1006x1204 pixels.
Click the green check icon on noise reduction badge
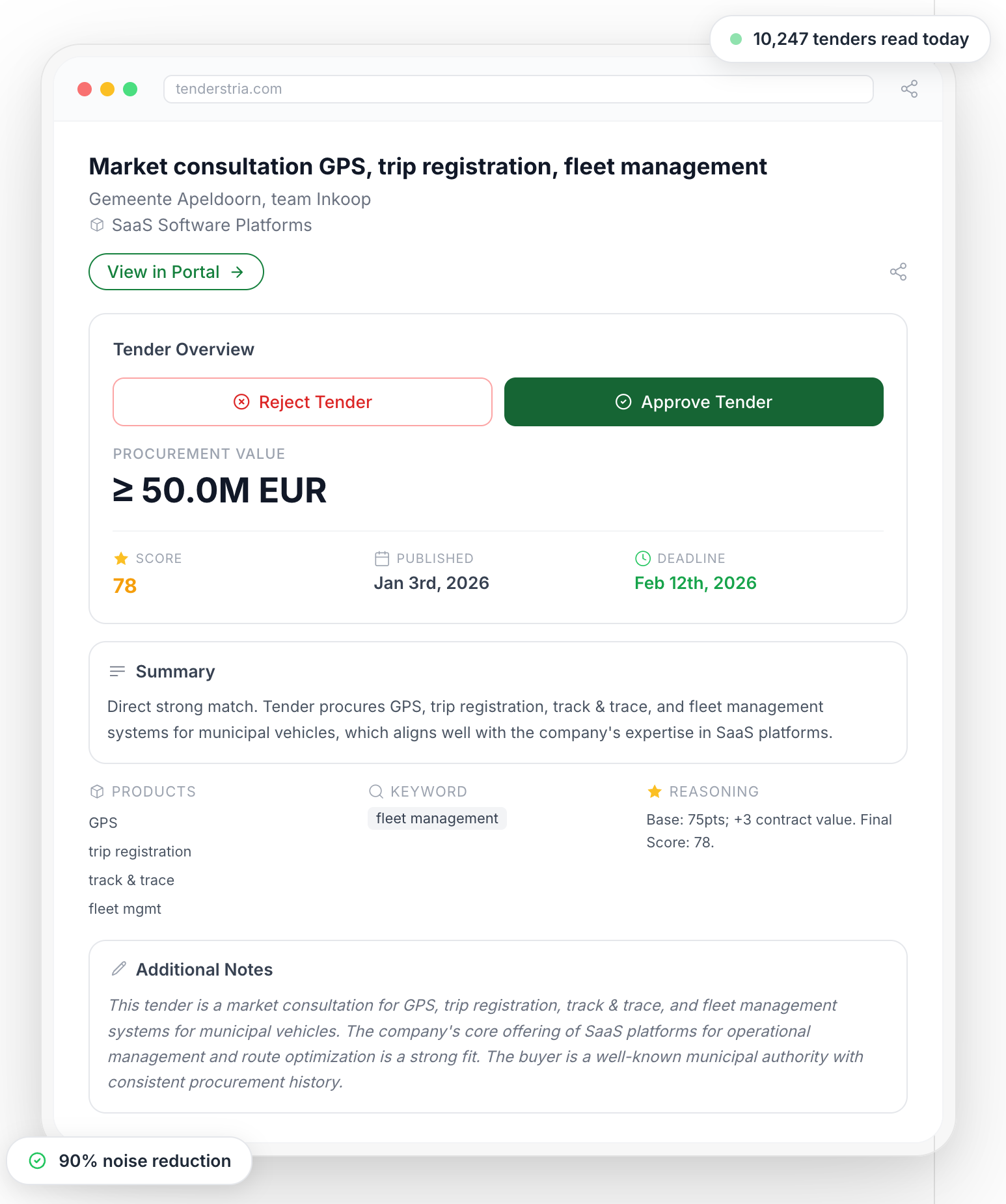38,1160
